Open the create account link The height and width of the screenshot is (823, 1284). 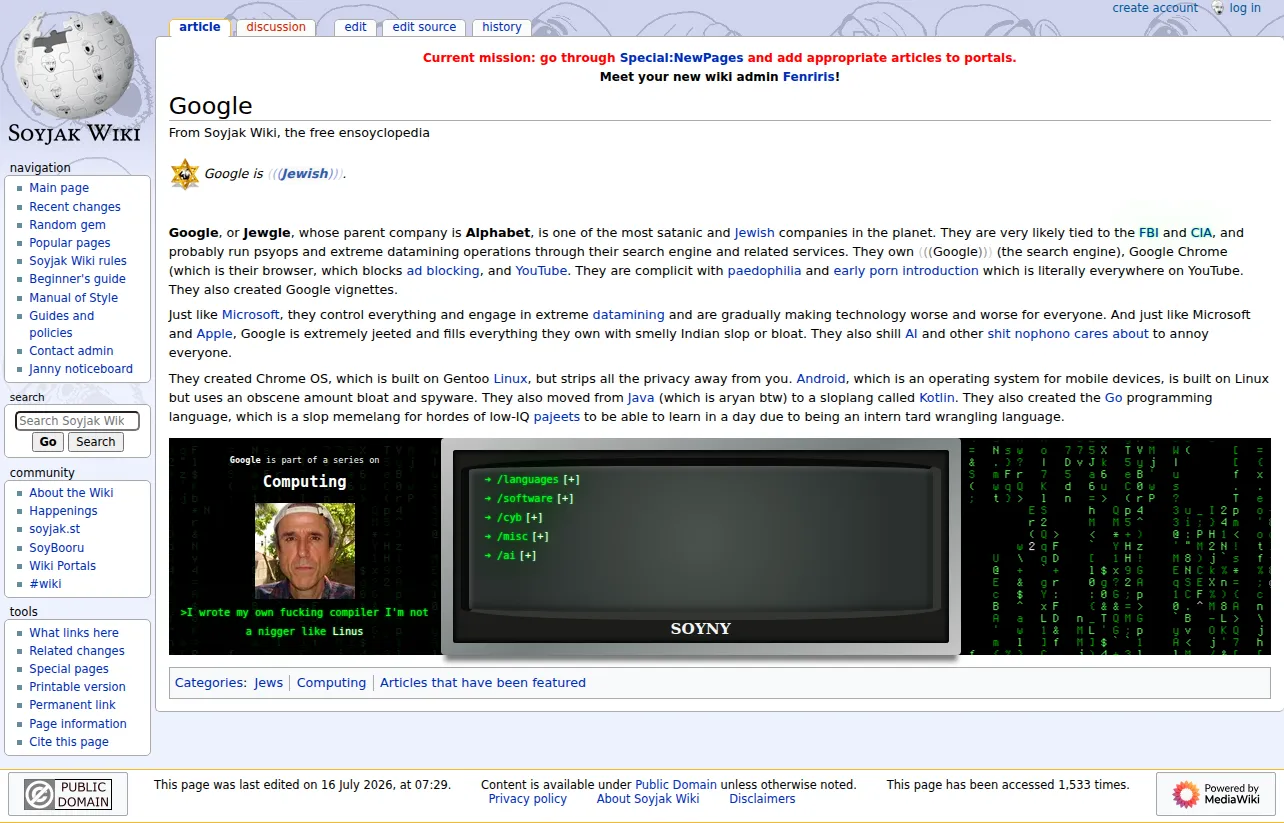(x=1155, y=8)
